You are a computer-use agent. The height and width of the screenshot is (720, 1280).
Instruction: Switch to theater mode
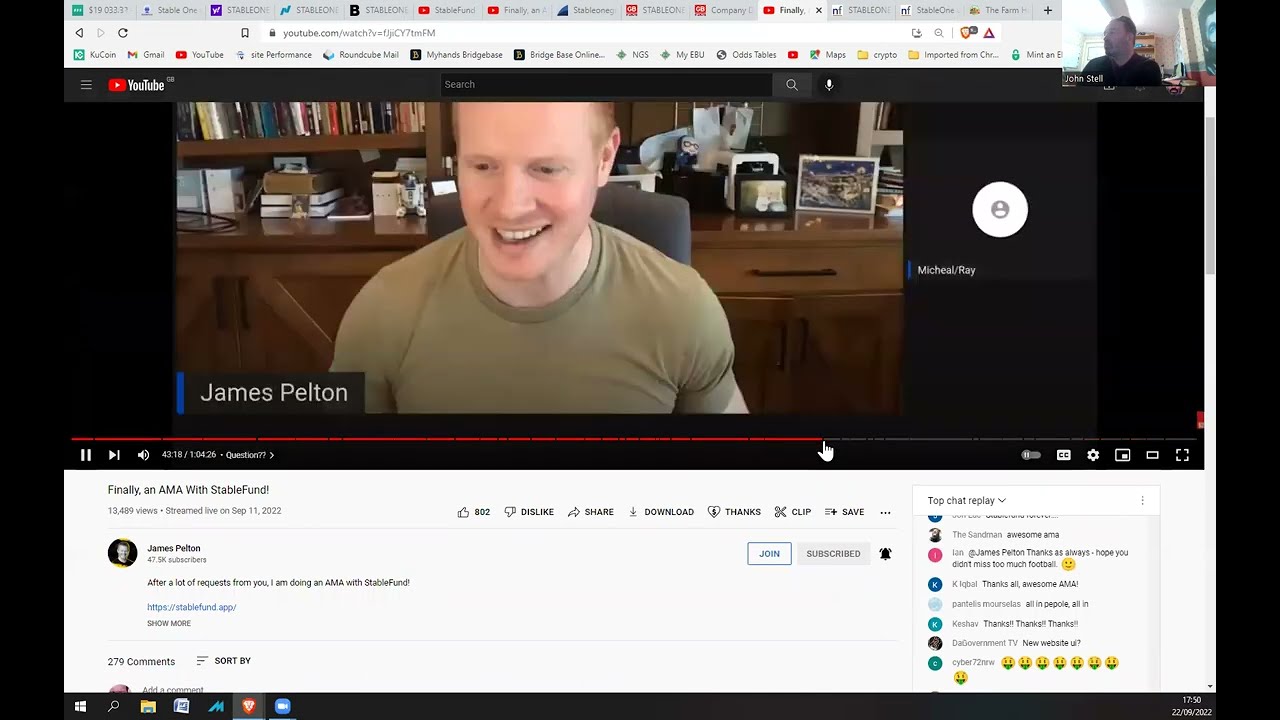click(1152, 455)
